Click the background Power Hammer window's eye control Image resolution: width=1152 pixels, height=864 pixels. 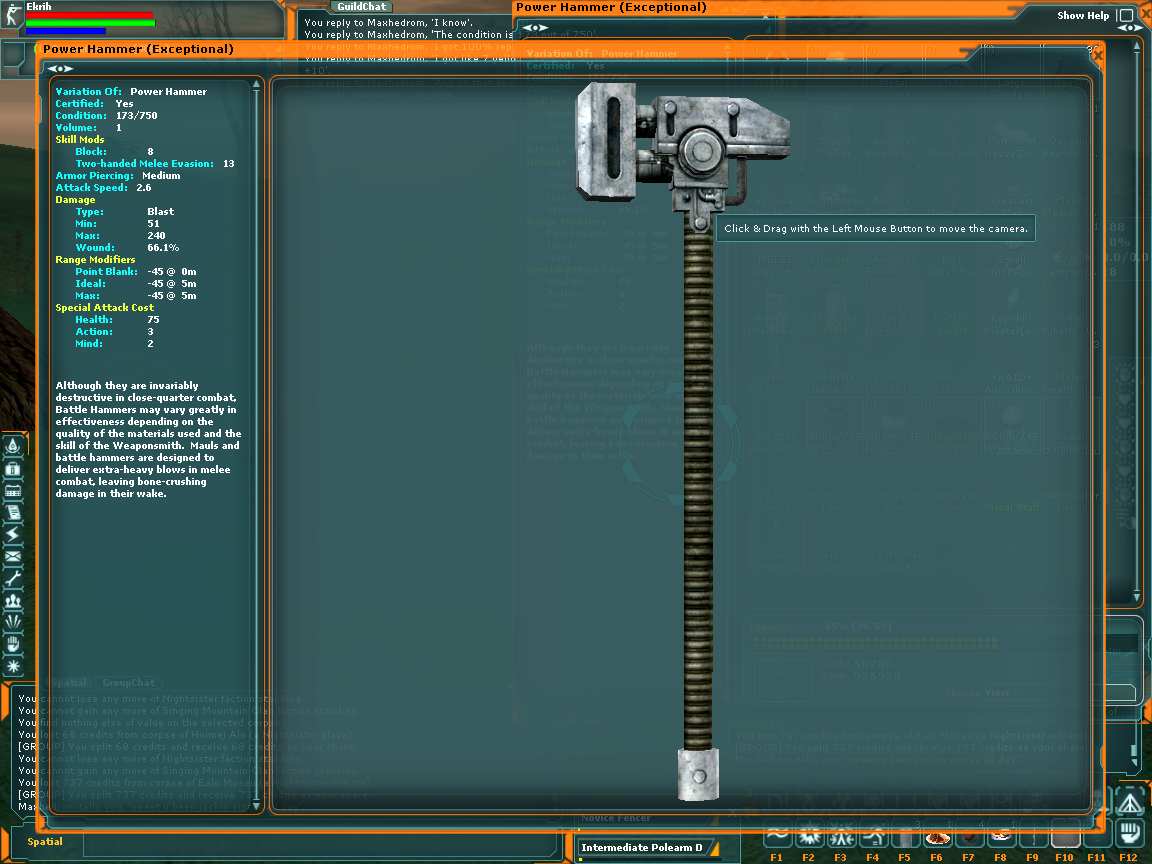coord(535,28)
